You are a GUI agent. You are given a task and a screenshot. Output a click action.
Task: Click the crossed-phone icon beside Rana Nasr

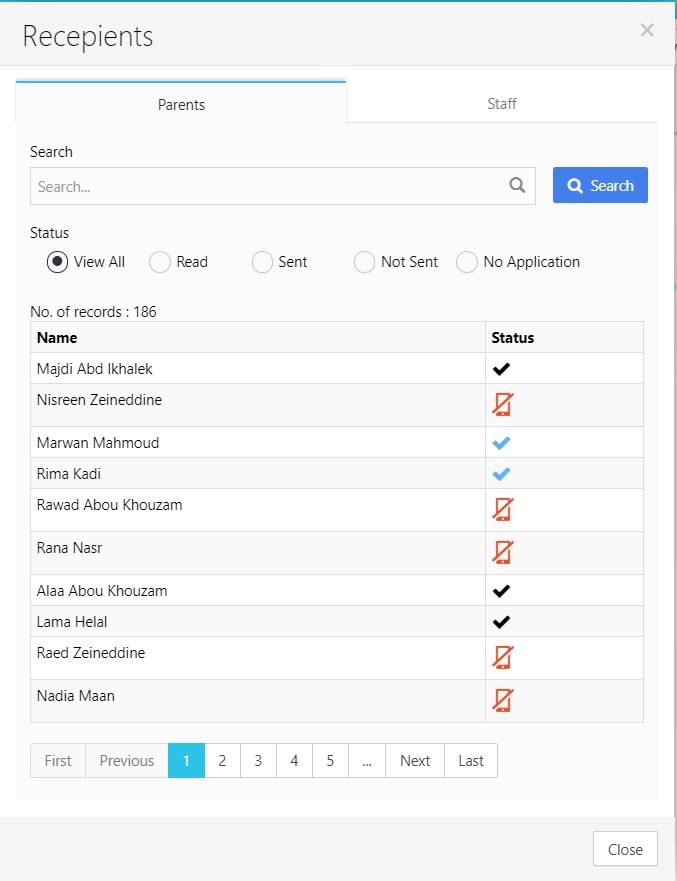502,552
